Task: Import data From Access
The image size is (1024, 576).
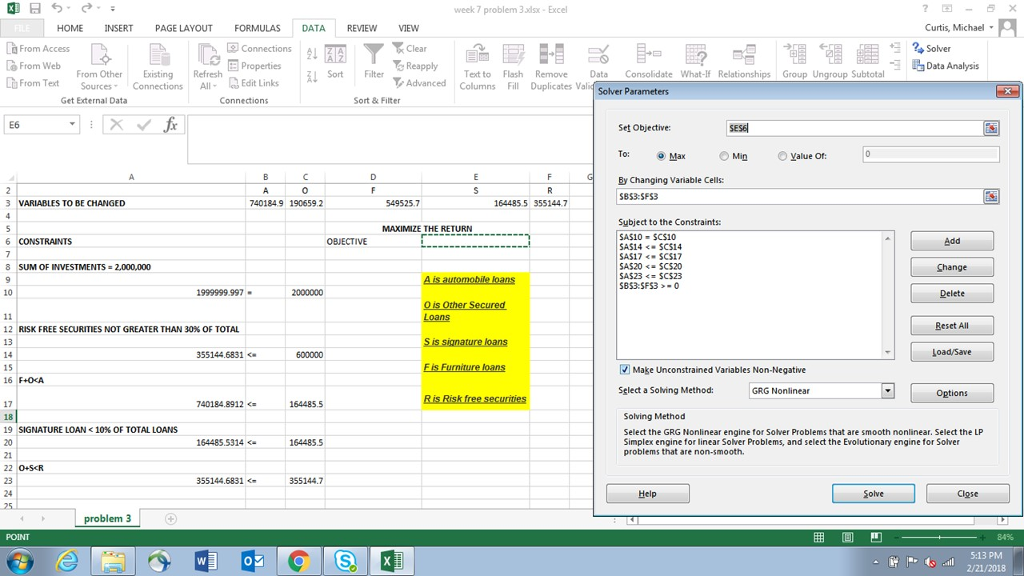Action: pos(38,48)
